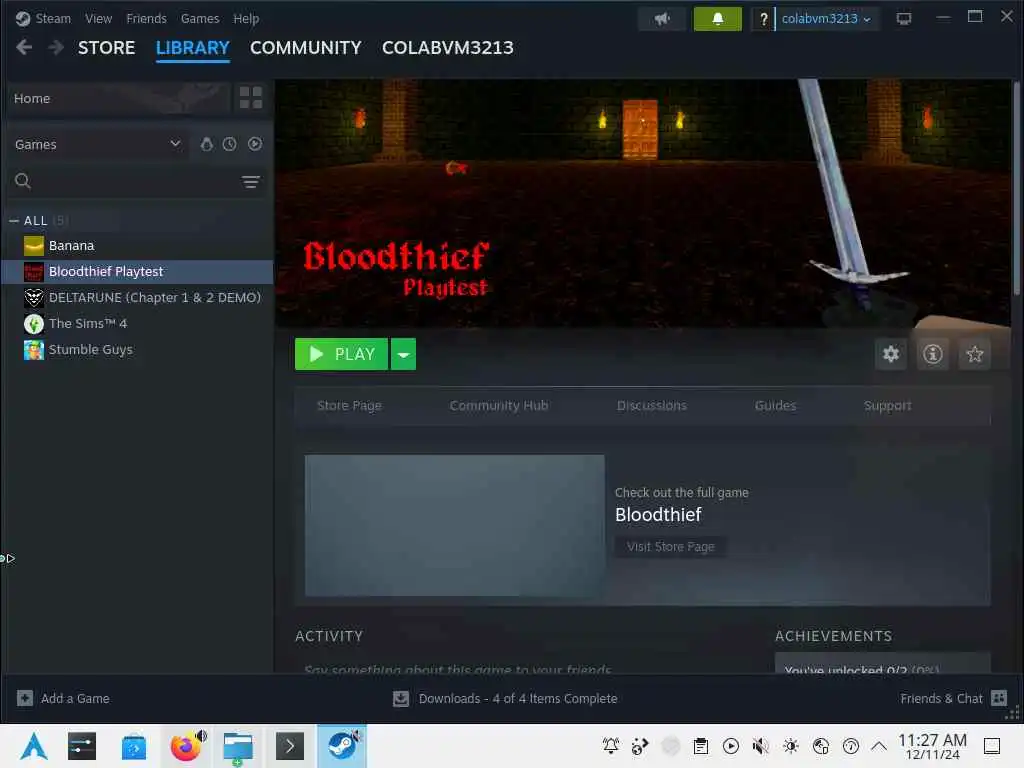Open the announcements megaphone icon
Viewport: 1024px width, 768px height.
pos(662,19)
